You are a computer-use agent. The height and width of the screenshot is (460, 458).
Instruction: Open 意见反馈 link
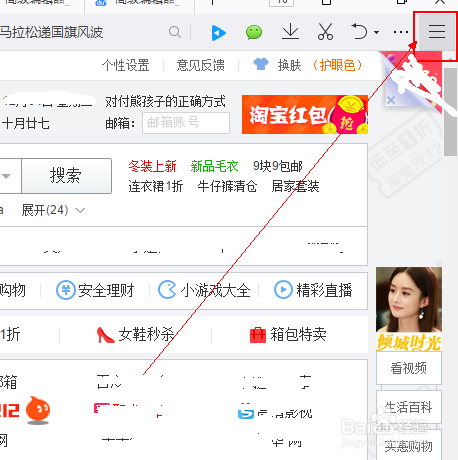pos(201,65)
